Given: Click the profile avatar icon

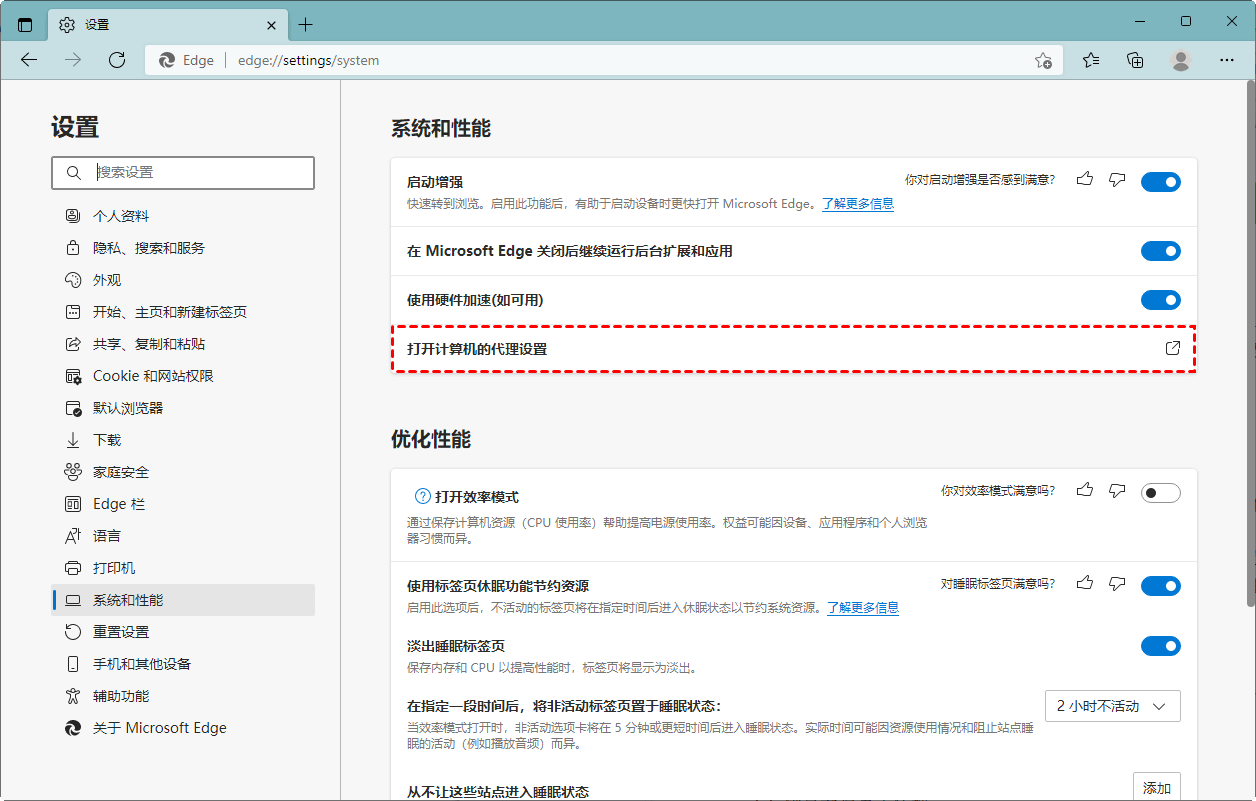Looking at the screenshot, I should tap(1181, 60).
